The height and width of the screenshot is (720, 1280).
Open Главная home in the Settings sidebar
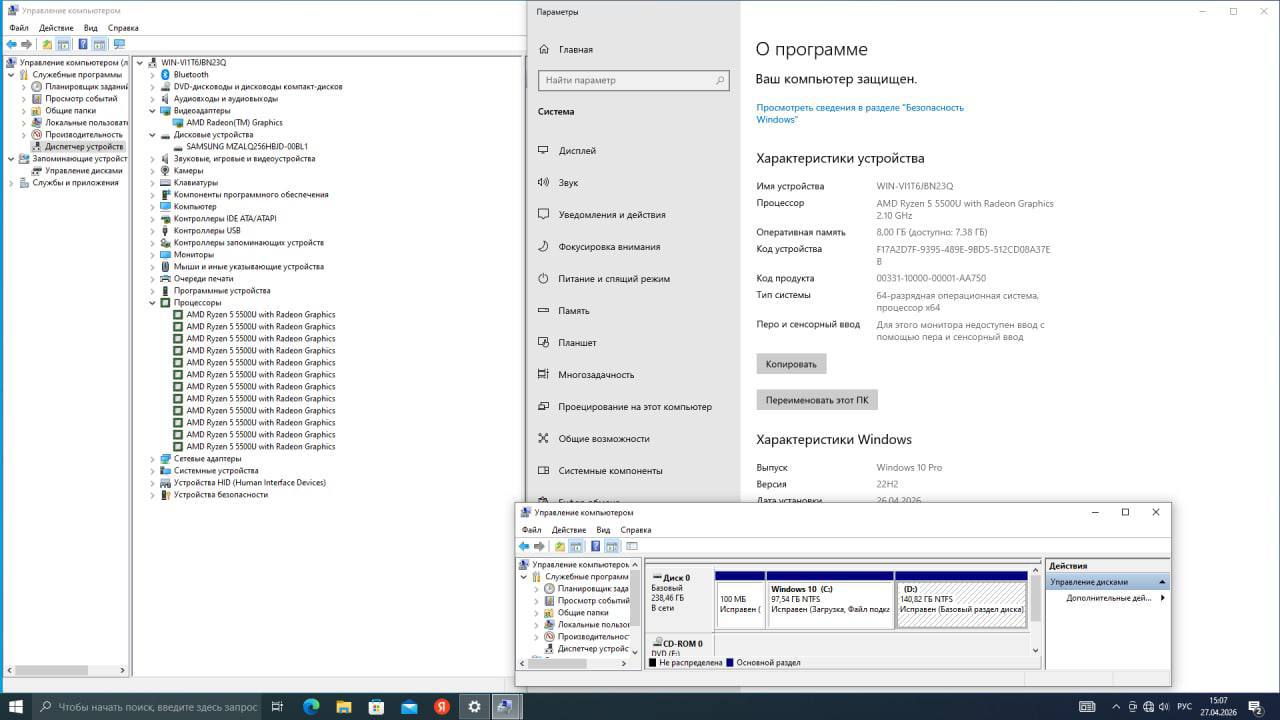click(566, 49)
